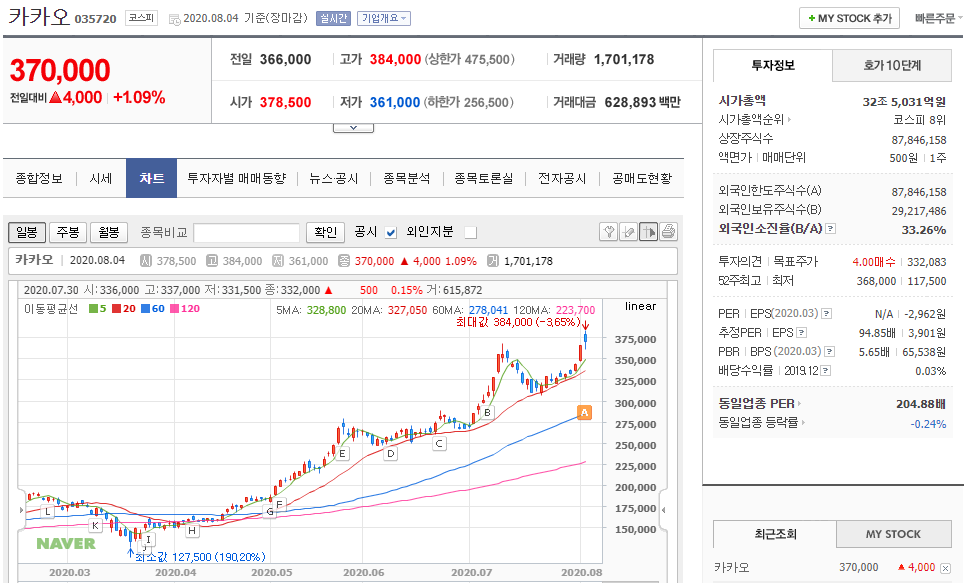Open the 종목분석 tab
Viewport: 974px width, 583px height.
coord(406,179)
